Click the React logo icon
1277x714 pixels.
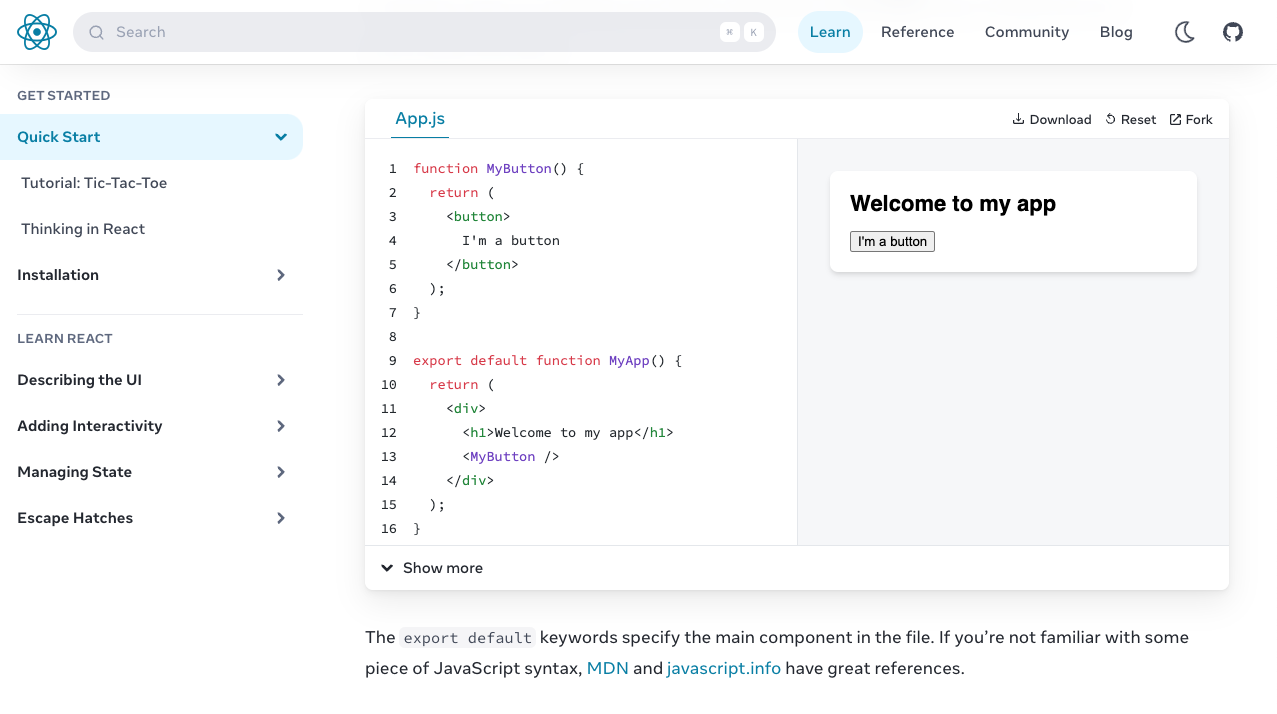pos(36,31)
